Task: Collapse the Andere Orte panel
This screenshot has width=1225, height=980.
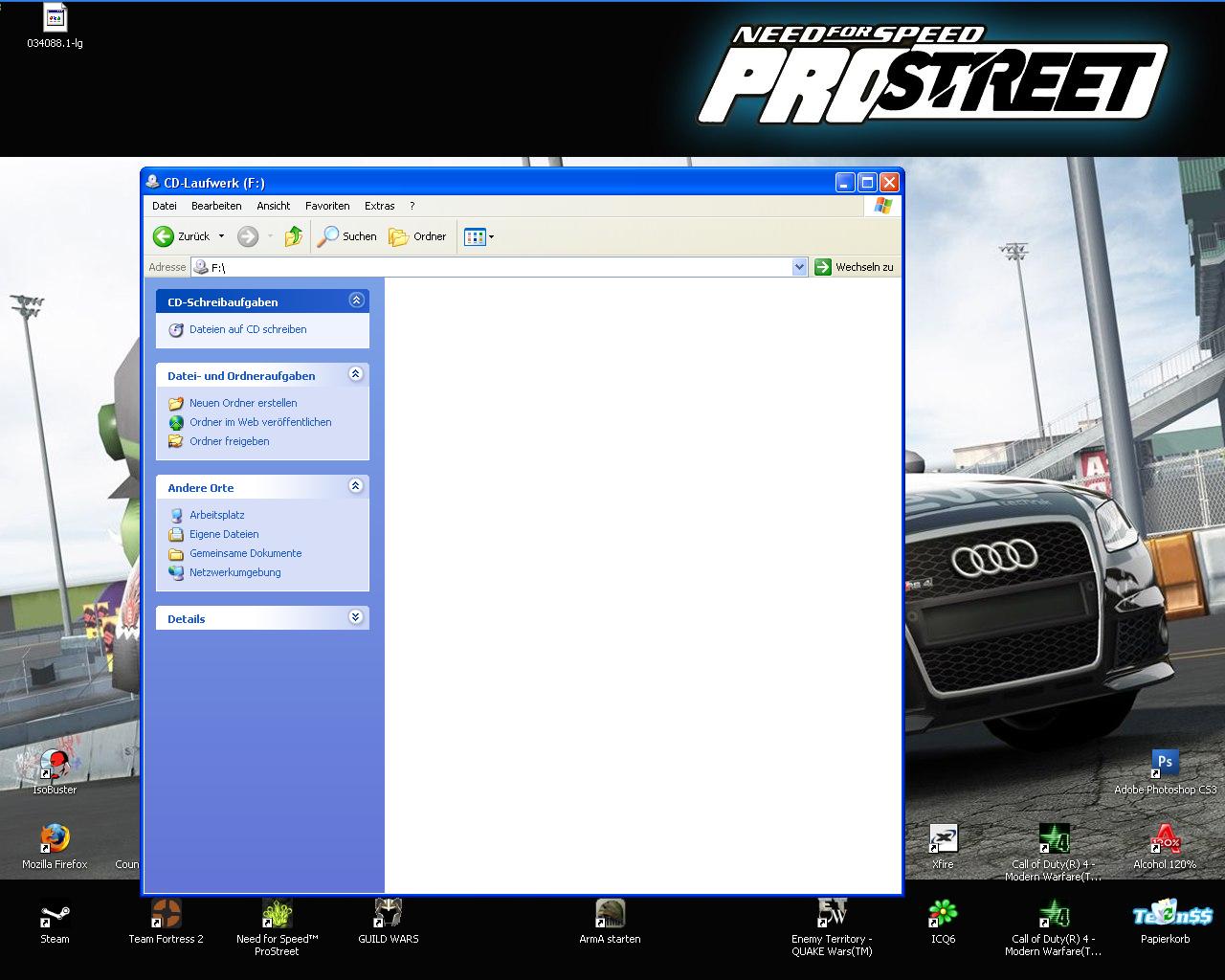Action: (356, 486)
